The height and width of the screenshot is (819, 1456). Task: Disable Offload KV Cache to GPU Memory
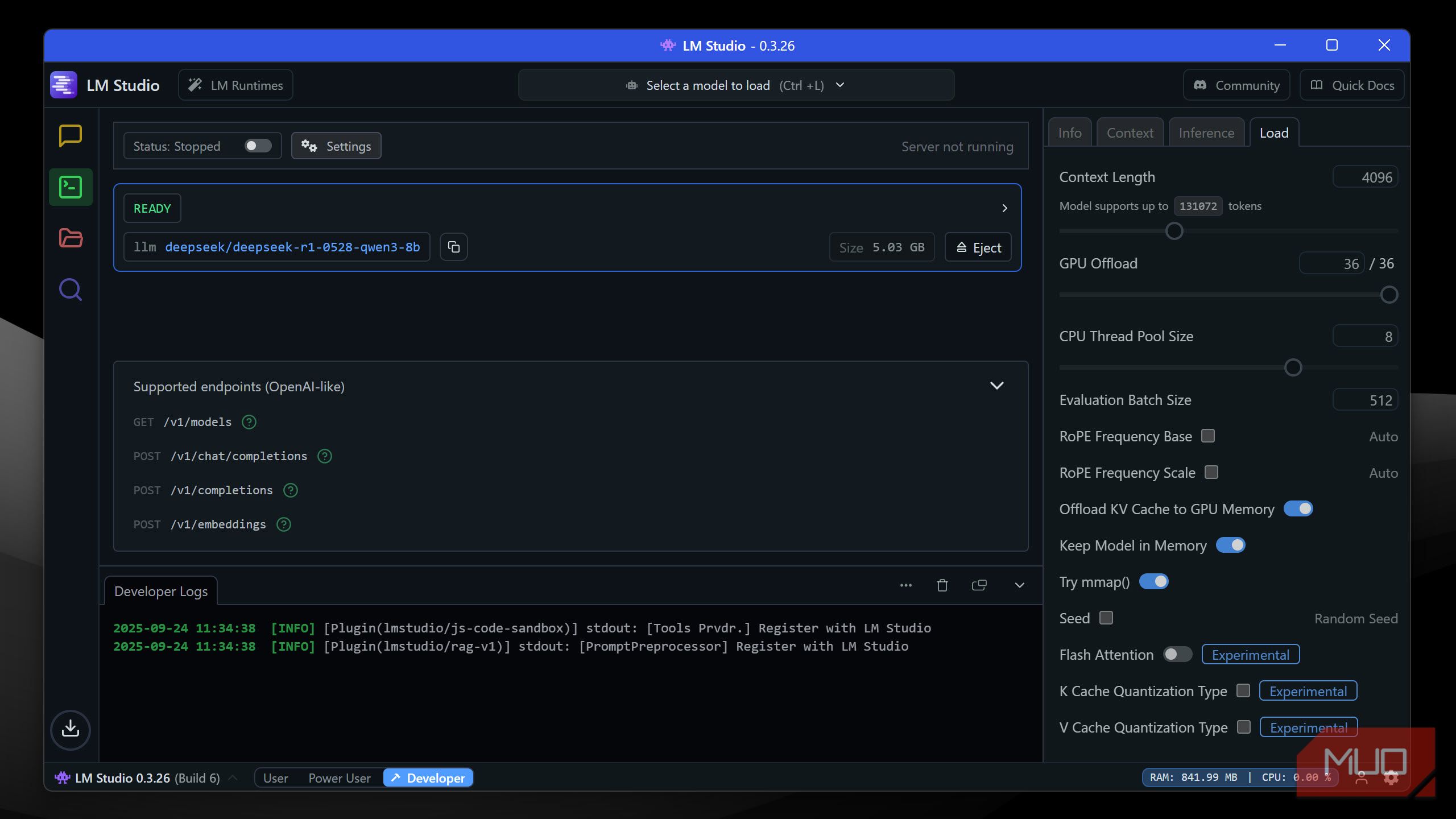coord(1298,508)
